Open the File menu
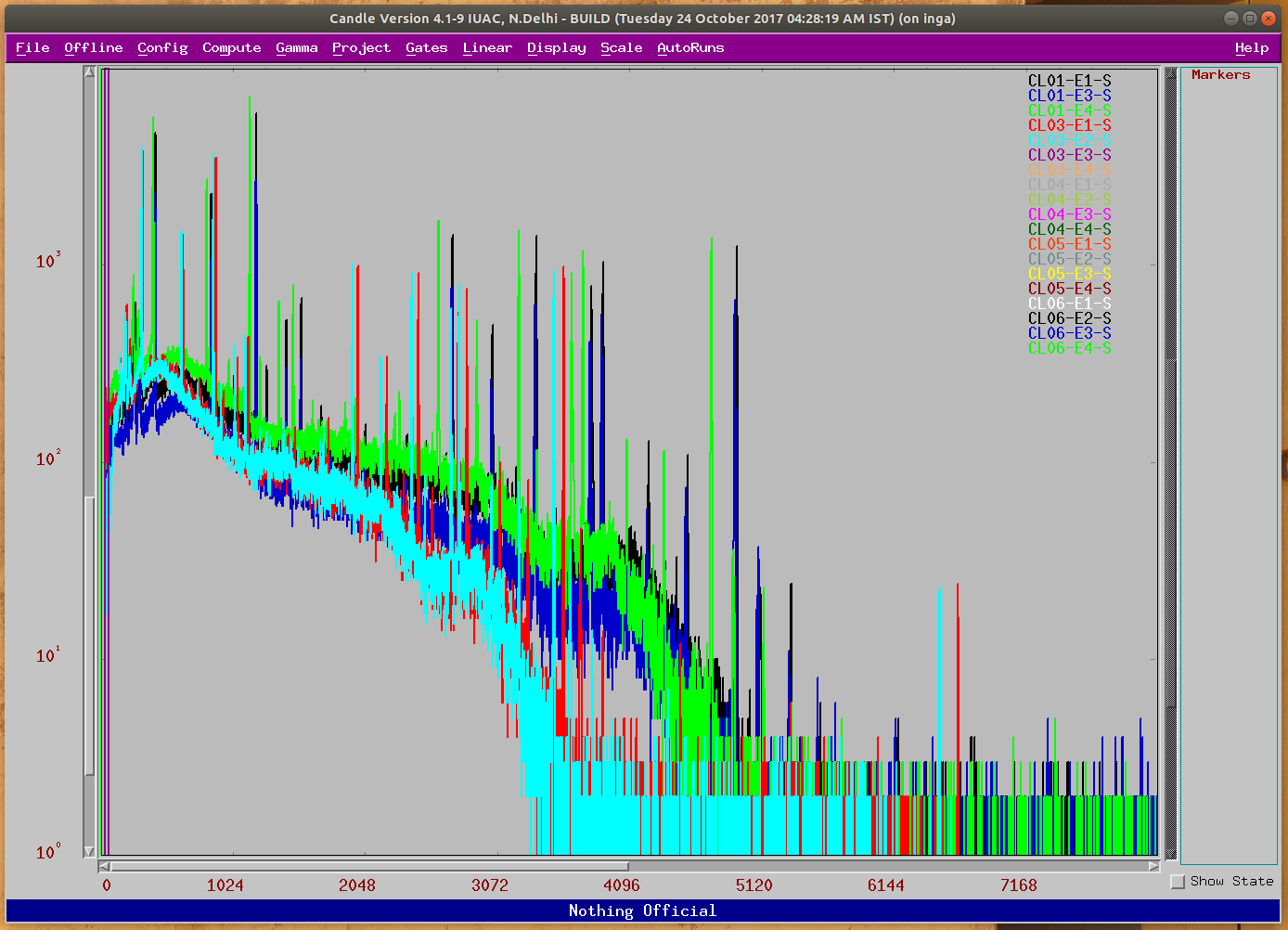The image size is (1288, 930). tap(32, 47)
